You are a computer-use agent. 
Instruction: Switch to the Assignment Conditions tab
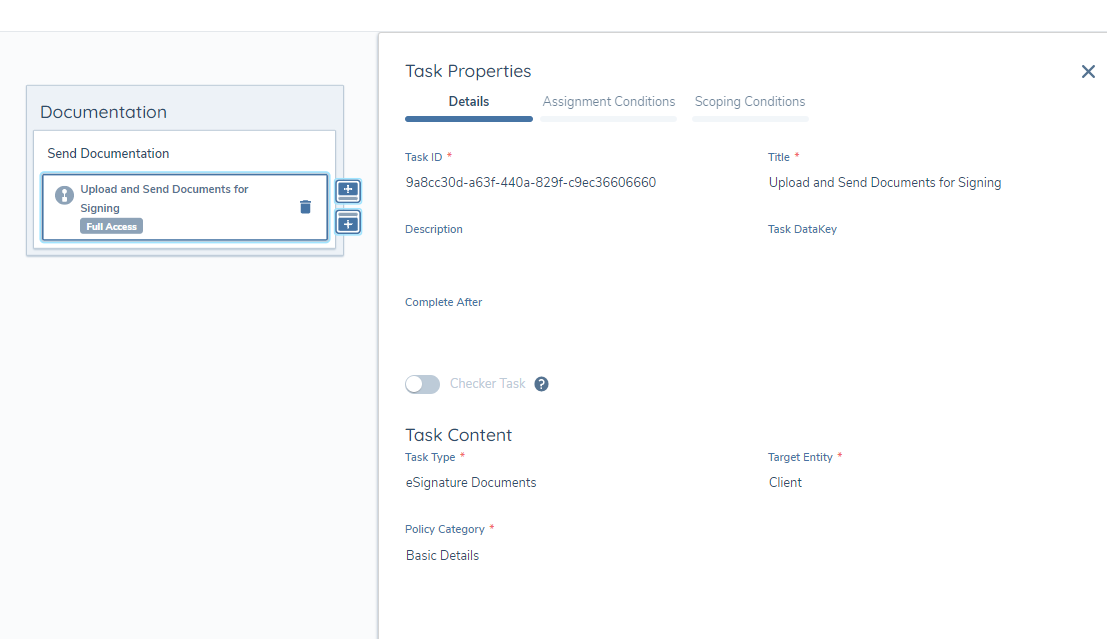tap(608, 102)
